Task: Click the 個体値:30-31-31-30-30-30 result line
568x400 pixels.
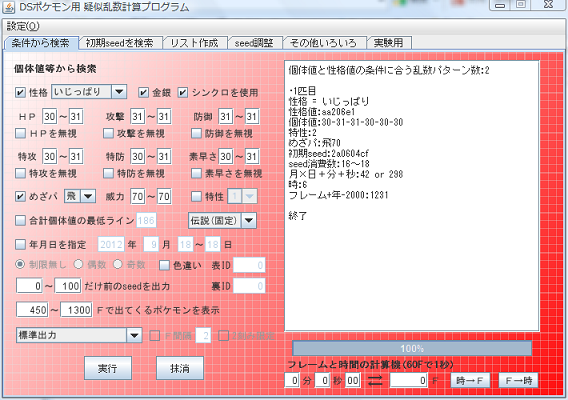Action: pyautogui.click(x=346, y=122)
